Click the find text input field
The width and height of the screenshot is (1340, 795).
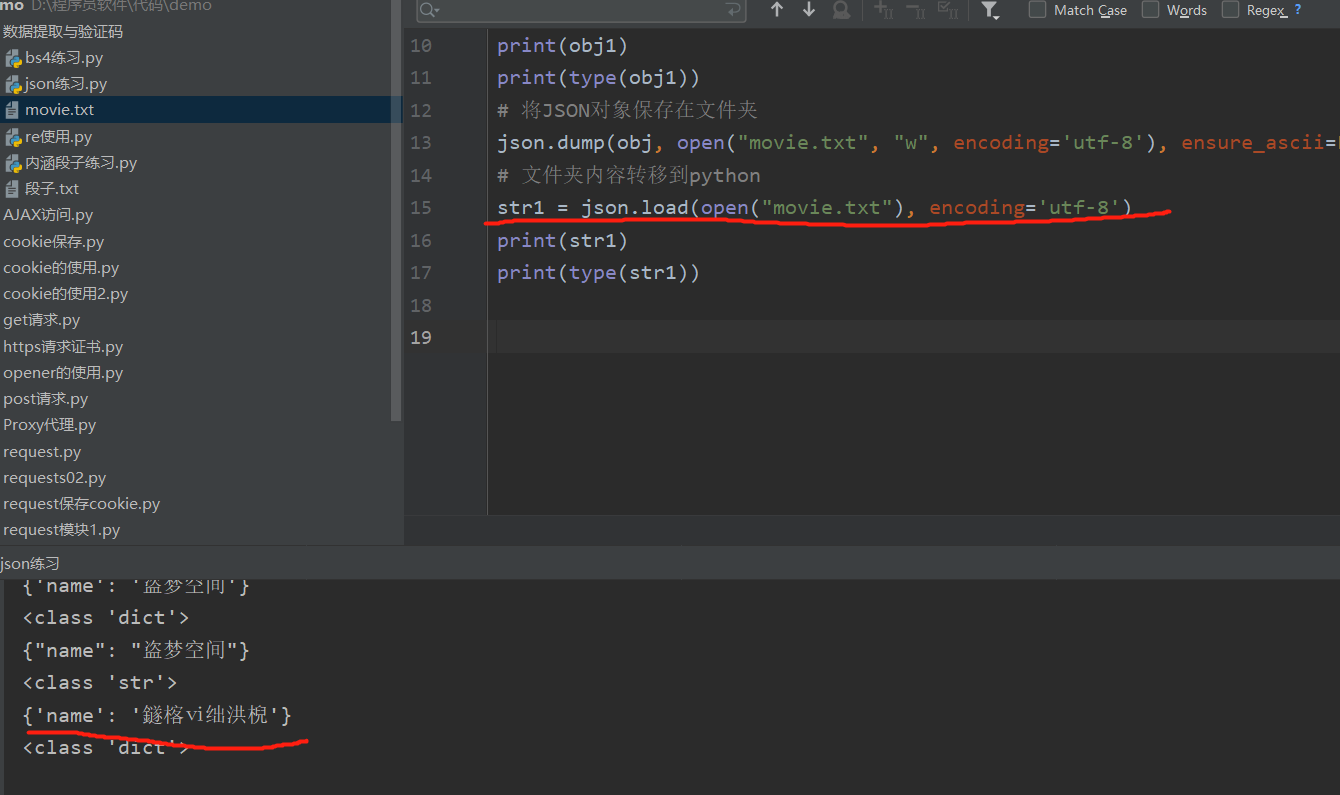tap(580, 10)
